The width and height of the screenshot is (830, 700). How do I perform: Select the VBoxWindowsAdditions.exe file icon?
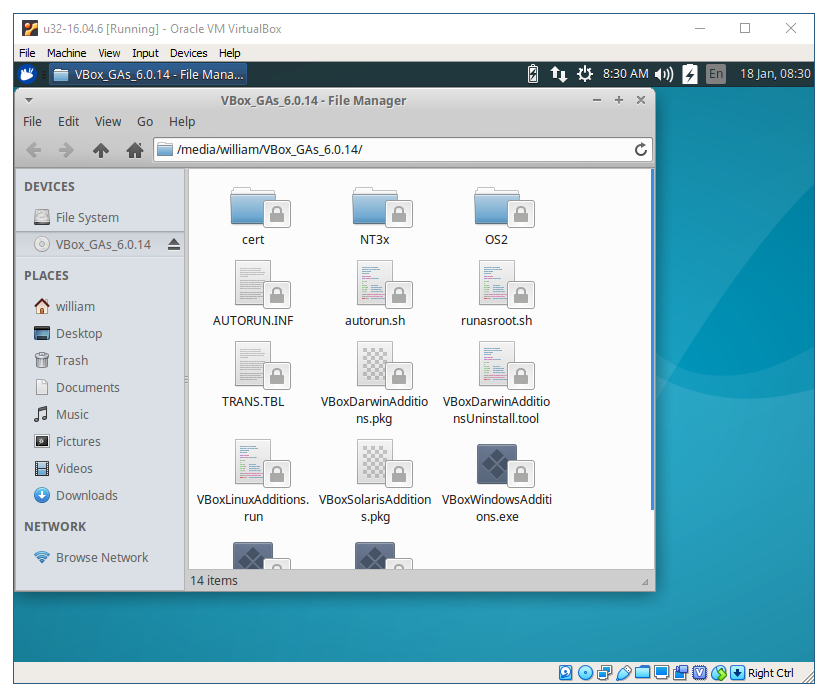(497, 464)
